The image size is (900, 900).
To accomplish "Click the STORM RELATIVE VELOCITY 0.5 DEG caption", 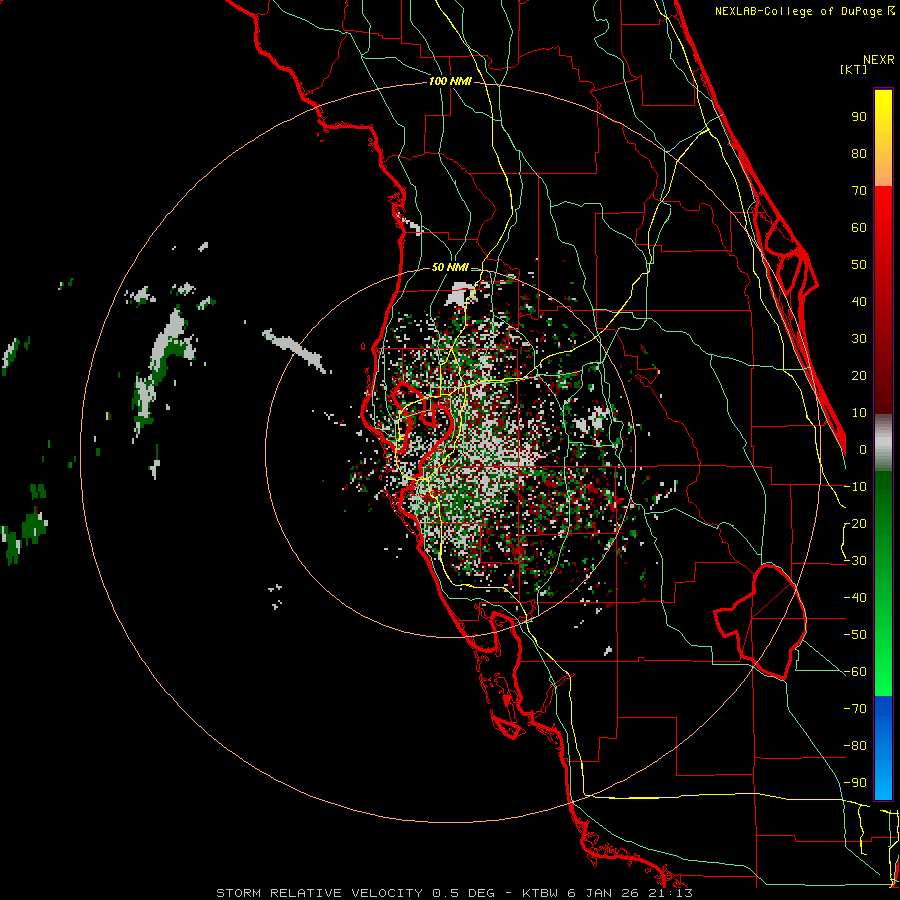I will [x=355, y=893].
